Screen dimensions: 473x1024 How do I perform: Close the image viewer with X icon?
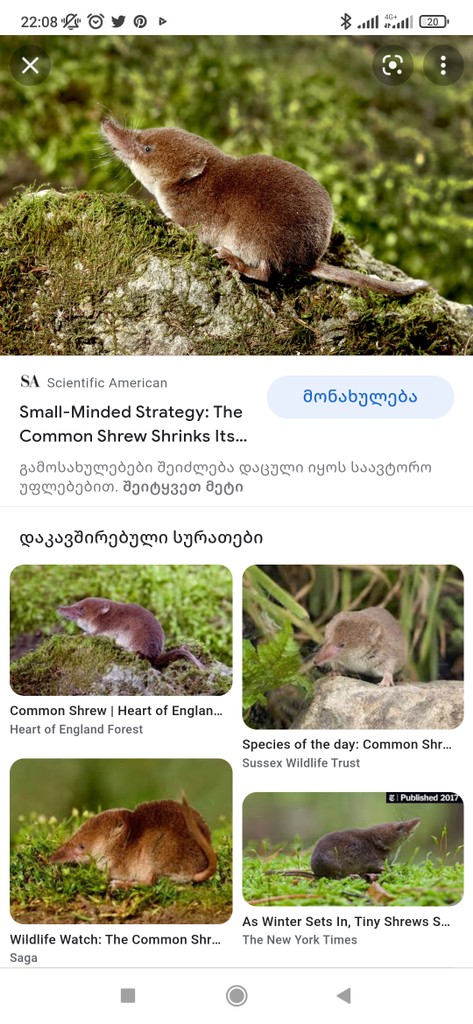(x=30, y=65)
